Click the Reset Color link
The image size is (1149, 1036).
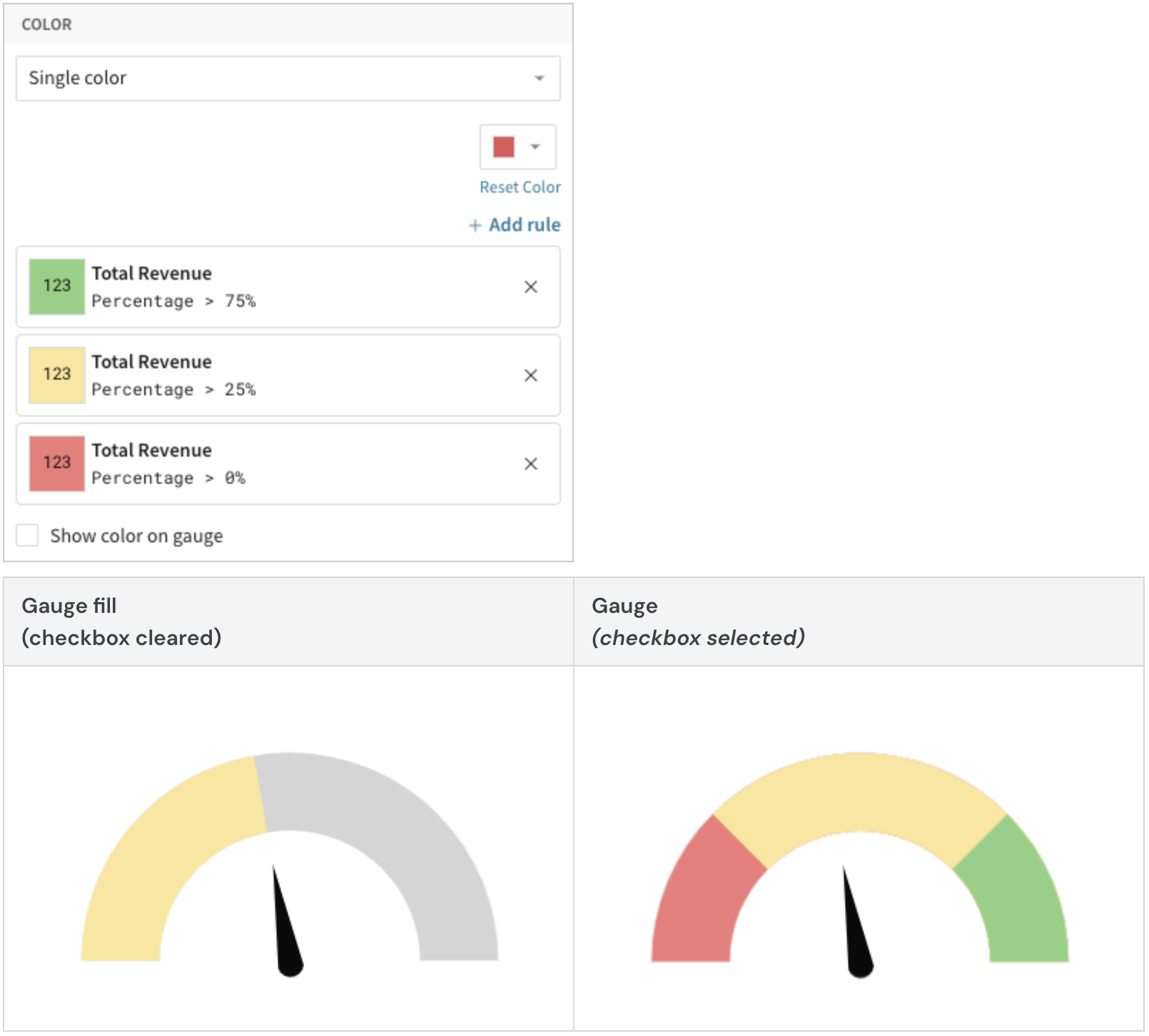click(520, 187)
